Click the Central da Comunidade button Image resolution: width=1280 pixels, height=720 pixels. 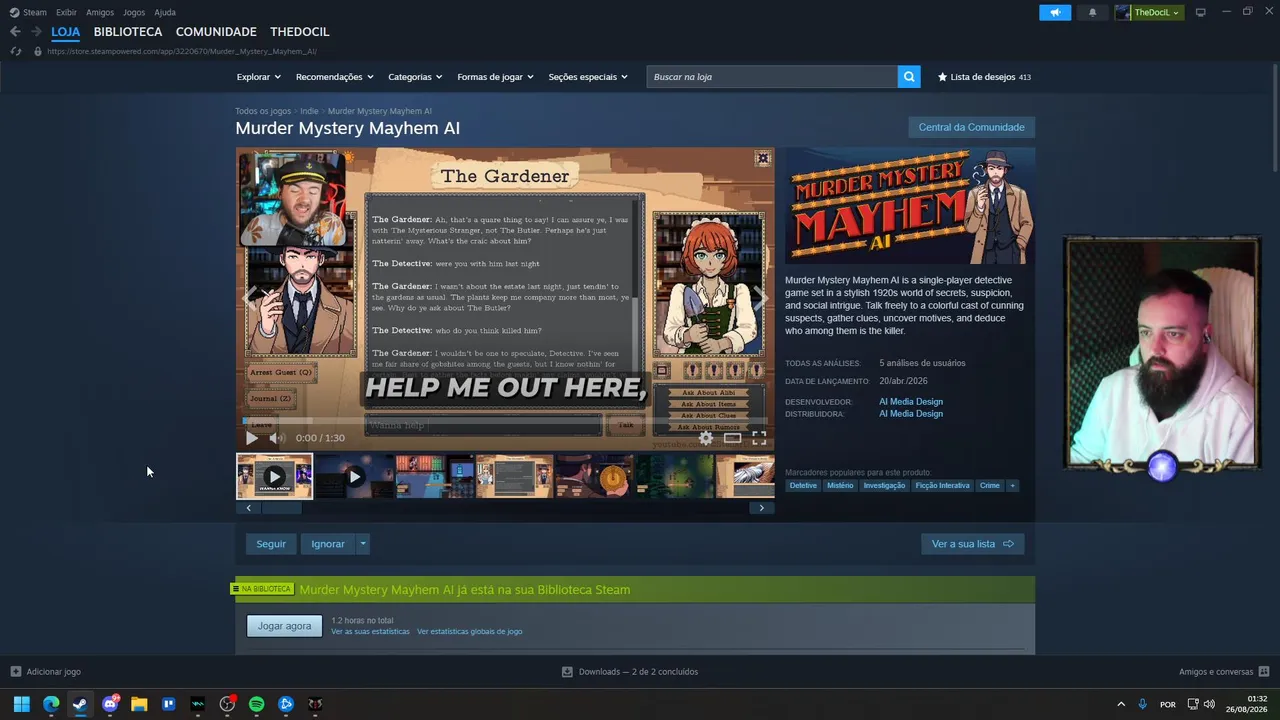coord(971,127)
